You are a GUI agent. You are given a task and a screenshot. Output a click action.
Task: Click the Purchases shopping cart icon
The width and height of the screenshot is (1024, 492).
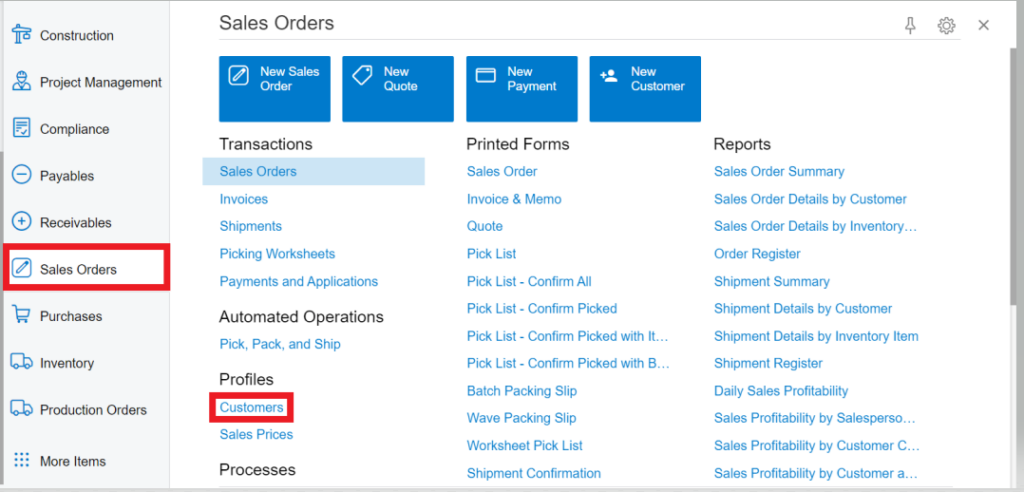pyautogui.click(x=21, y=316)
